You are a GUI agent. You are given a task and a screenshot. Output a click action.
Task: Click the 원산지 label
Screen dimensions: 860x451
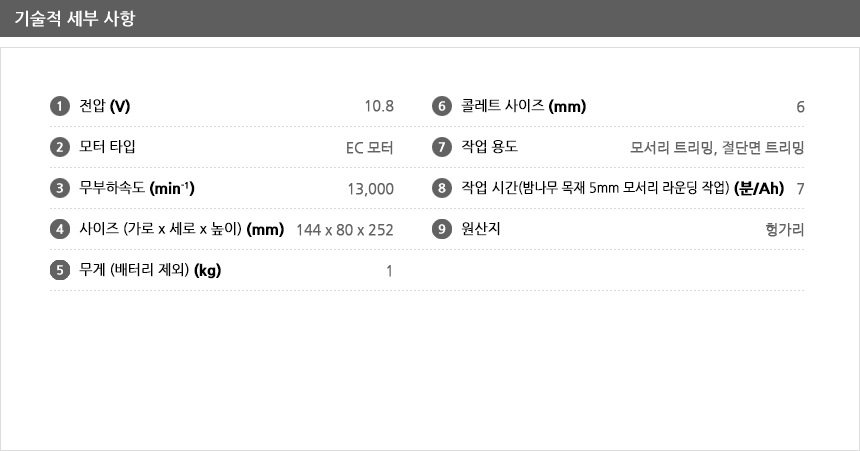pos(481,229)
